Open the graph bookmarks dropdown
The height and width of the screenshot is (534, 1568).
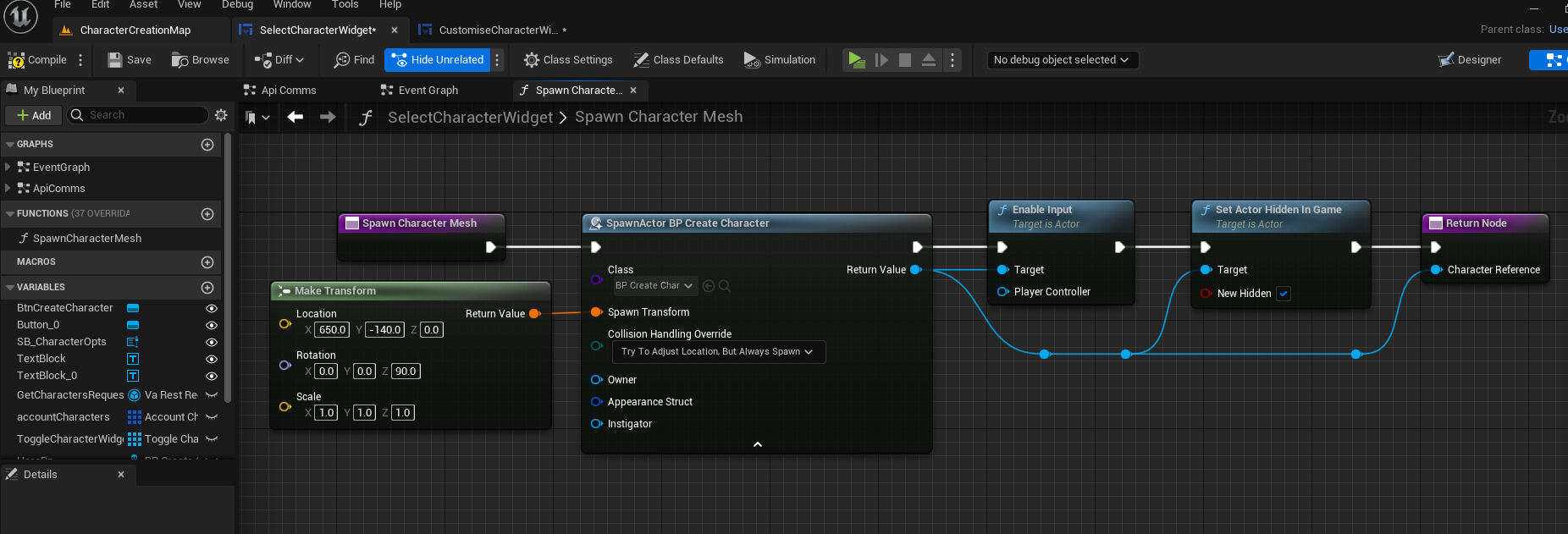257,118
